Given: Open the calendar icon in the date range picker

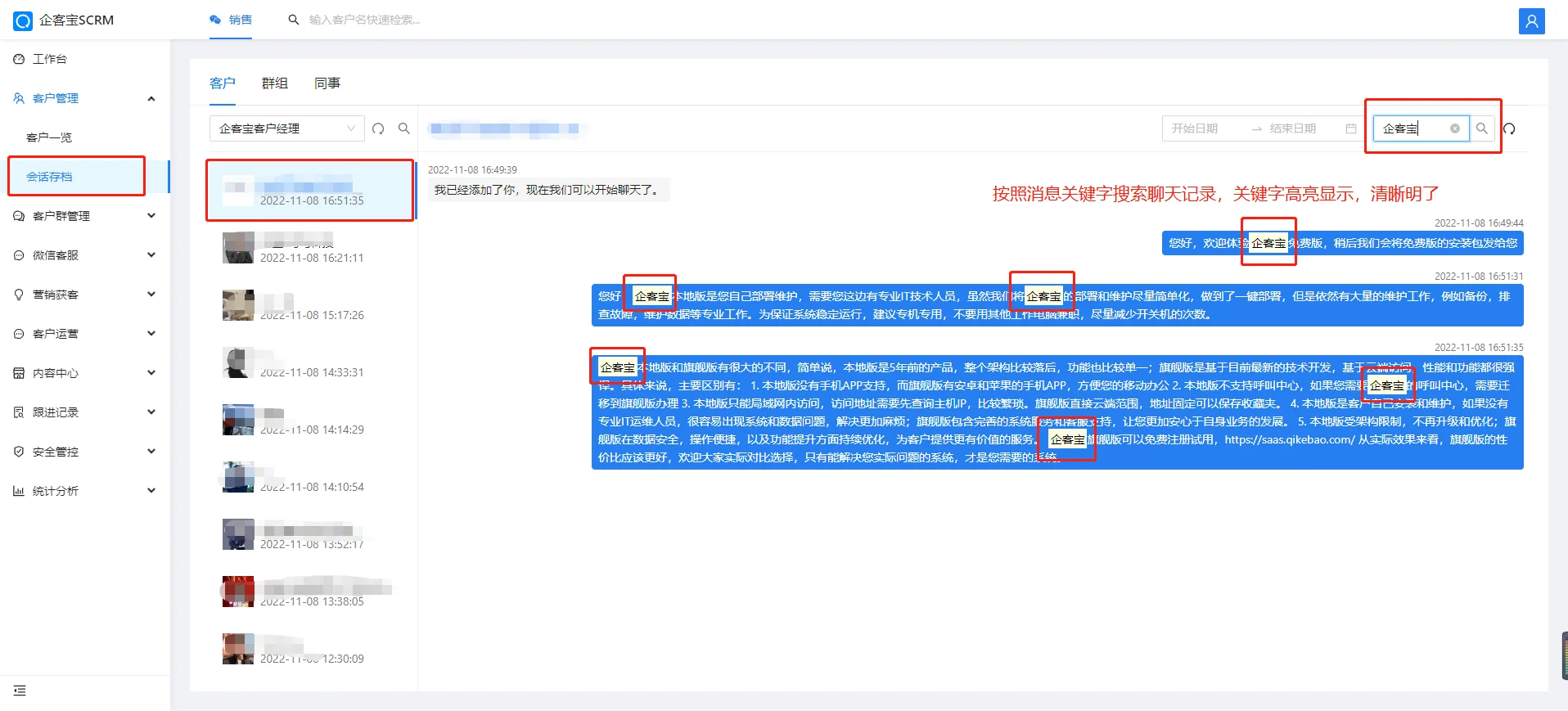Looking at the screenshot, I should pyautogui.click(x=1351, y=128).
